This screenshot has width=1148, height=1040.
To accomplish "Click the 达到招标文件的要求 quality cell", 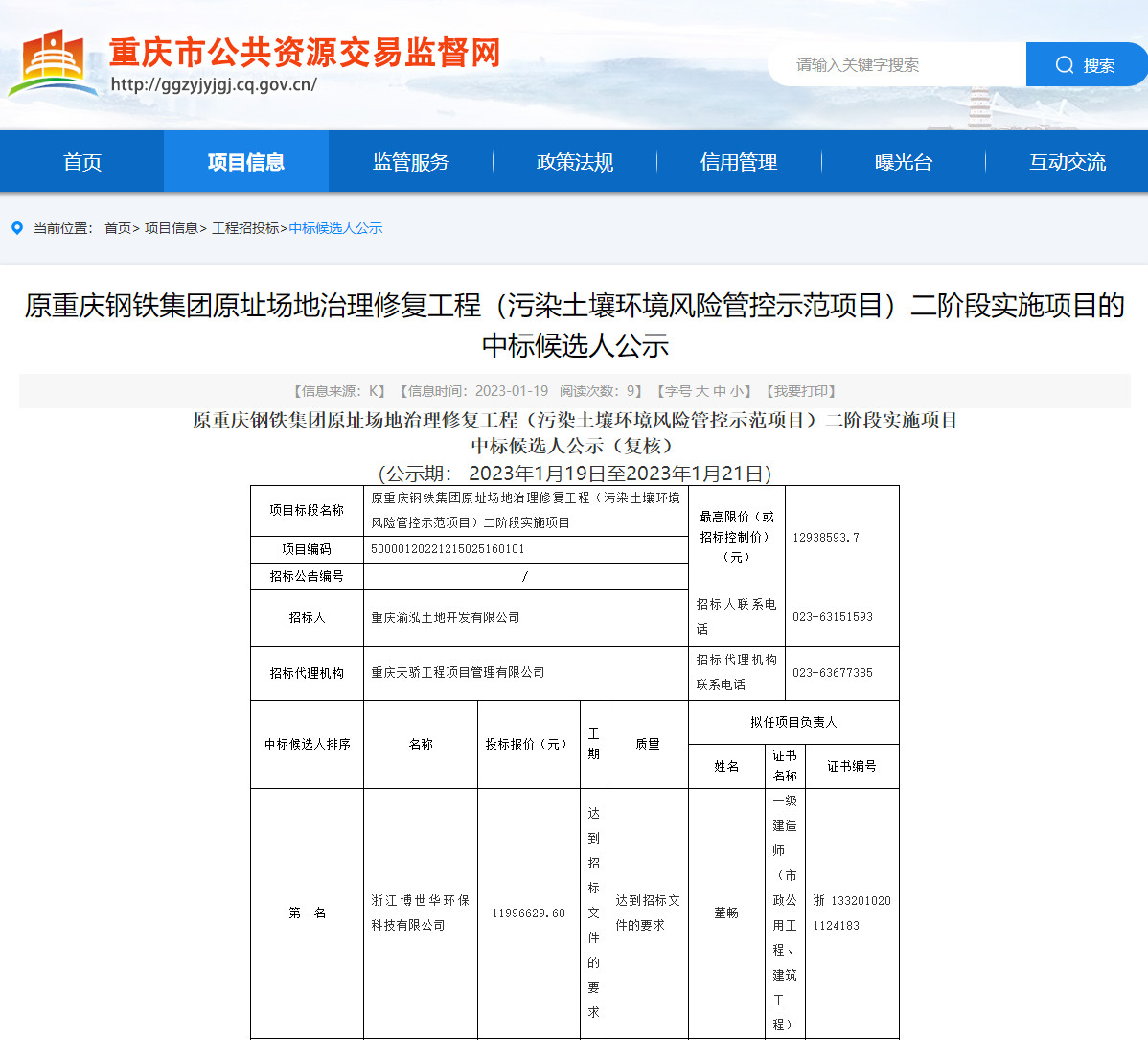I will 648,913.
